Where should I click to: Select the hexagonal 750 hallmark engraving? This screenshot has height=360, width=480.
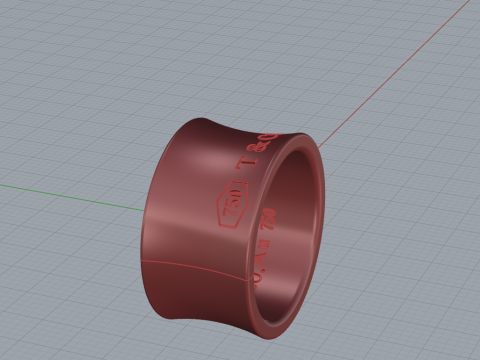click(232, 204)
